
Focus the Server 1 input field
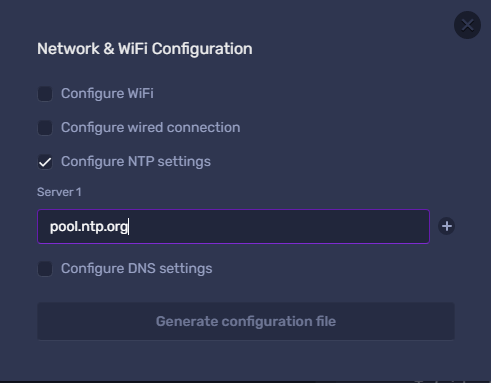(233, 227)
